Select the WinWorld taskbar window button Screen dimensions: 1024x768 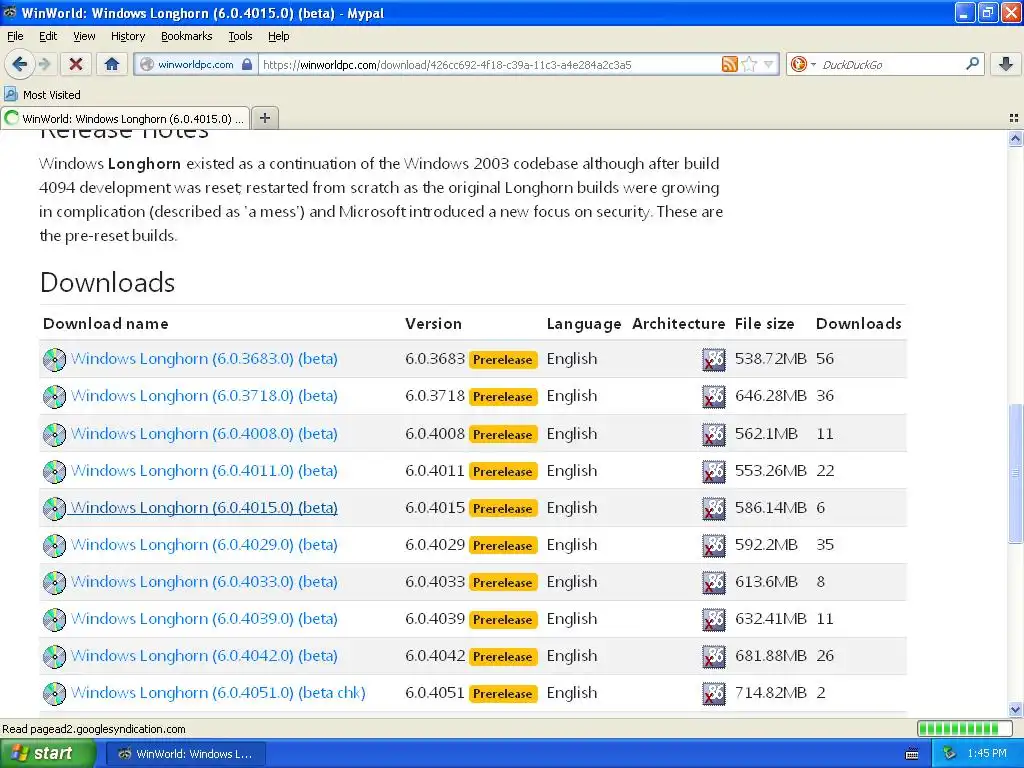pyautogui.click(x=186, y=754)
